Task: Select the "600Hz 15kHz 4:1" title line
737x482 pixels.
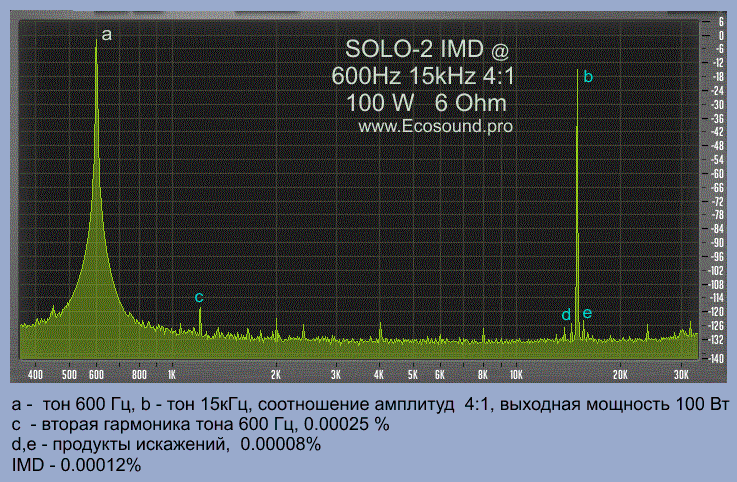Action: coord(423,76)
